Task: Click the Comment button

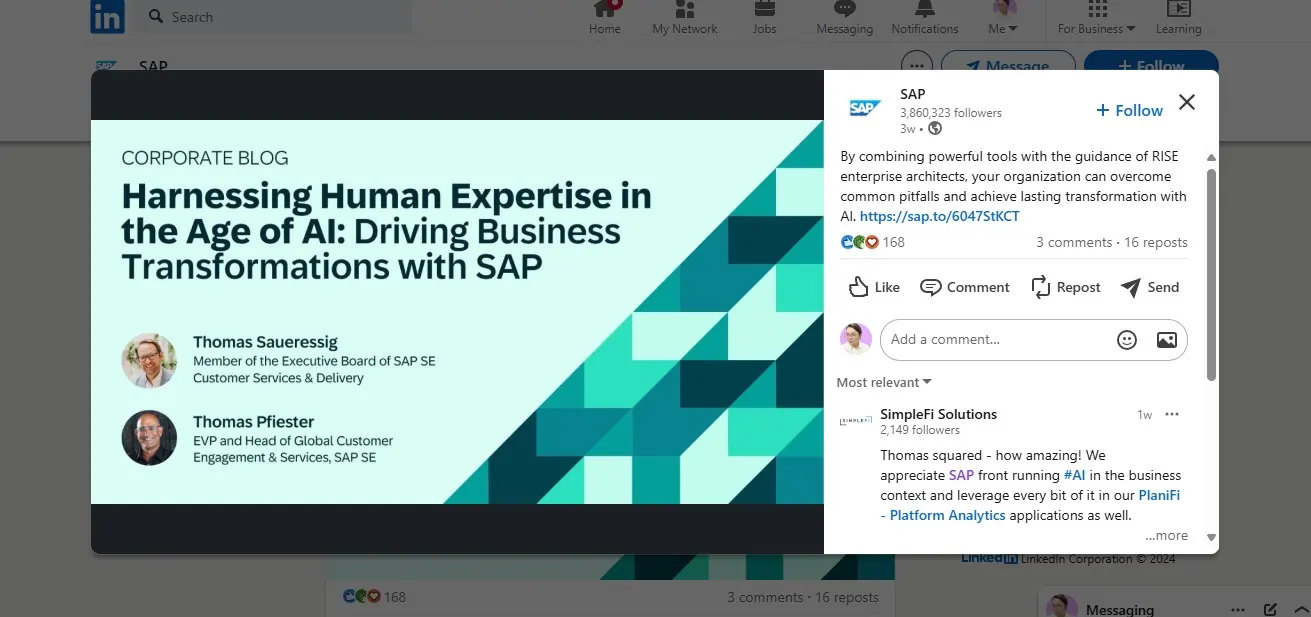Action: [965, 287]
